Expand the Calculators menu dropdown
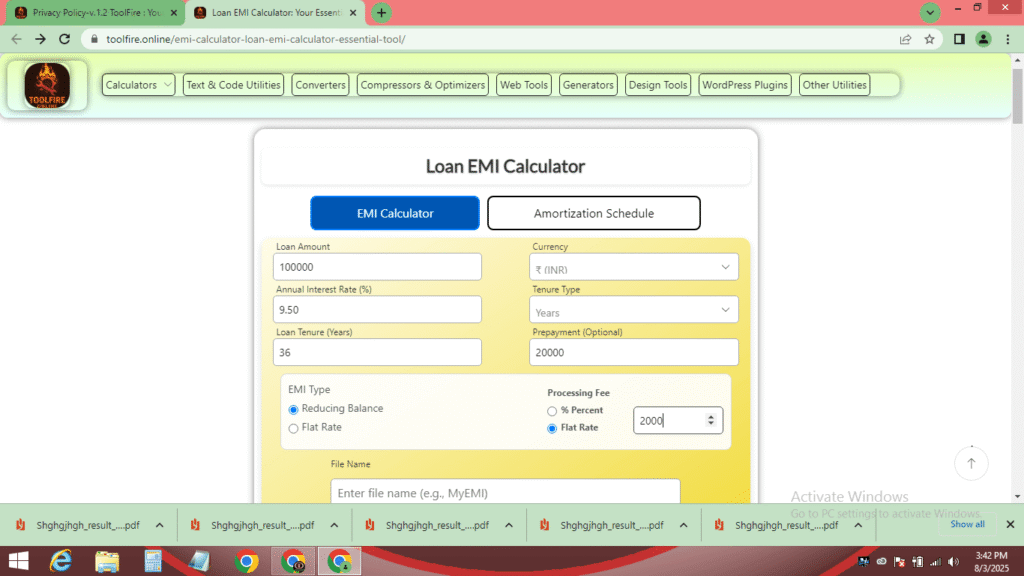Image resolution: width=1024 pixels, height=576 pixels. pos(139,85)
